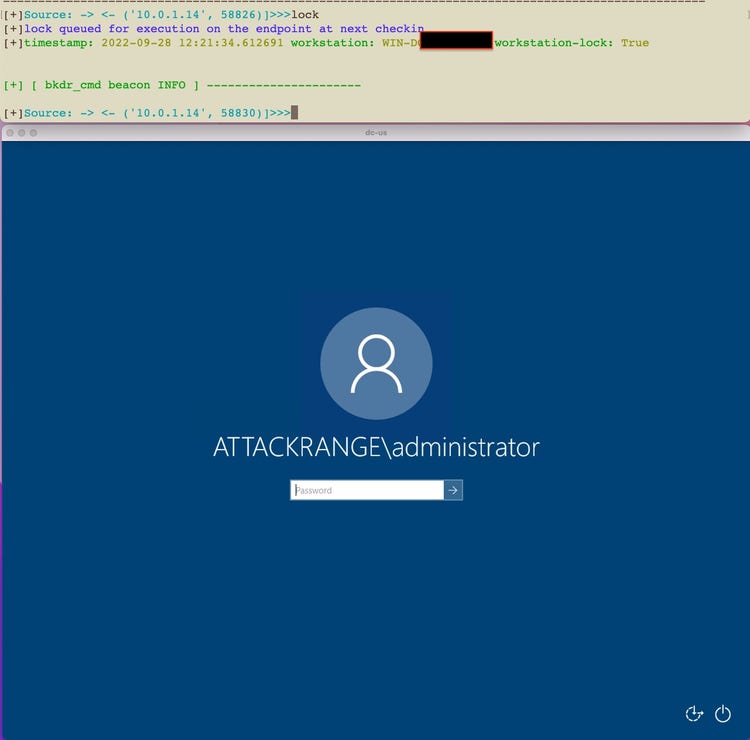The height and width of the screenshot is (740, 750).
Task: Close the dc-us window
Action: tap(10, 132)
